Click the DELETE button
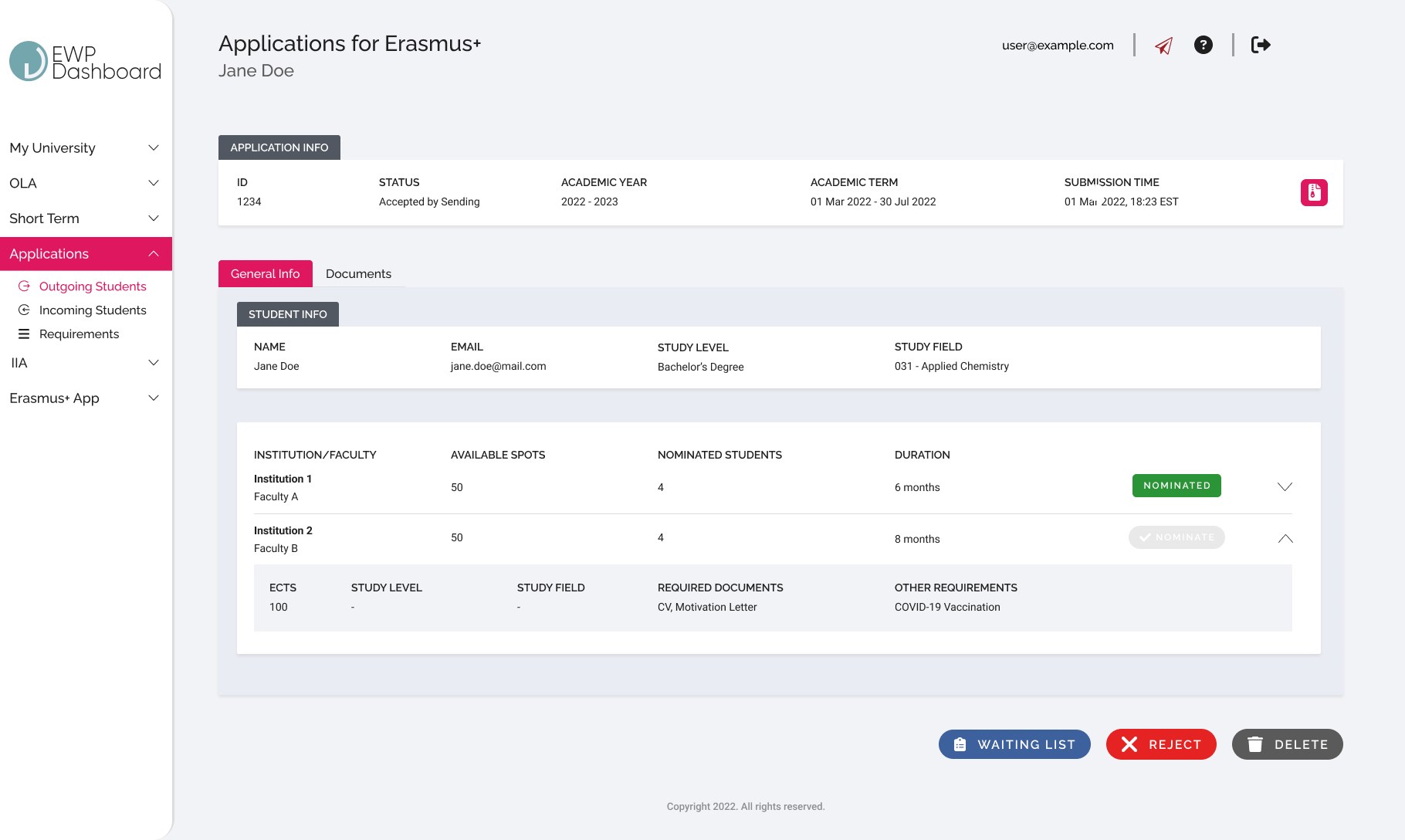Screen dimensions: 1405x840 1287,744
